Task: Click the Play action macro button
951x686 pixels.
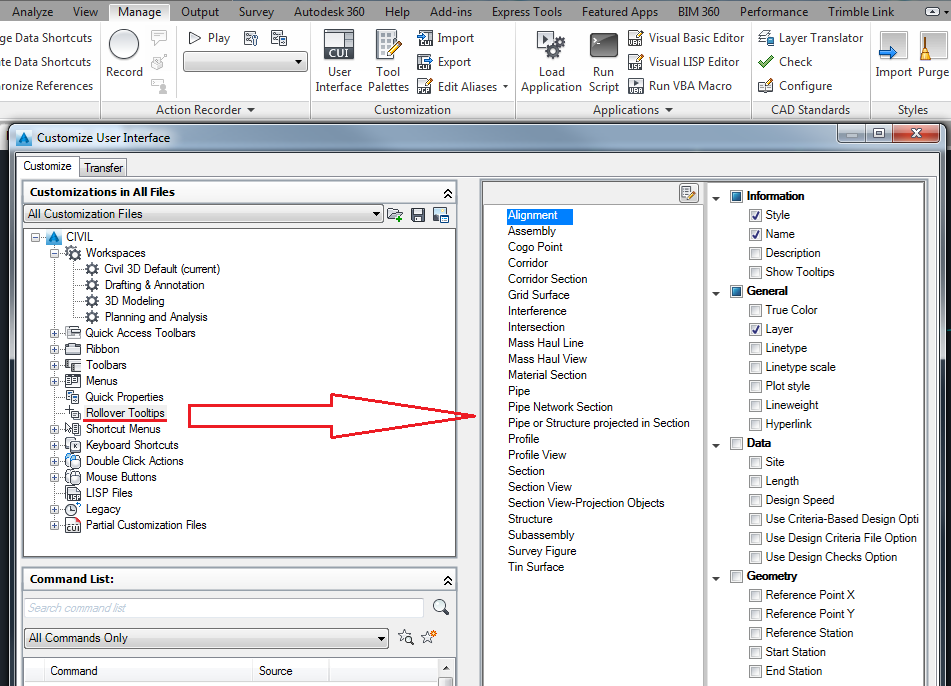Action: [x=209, y=38]
